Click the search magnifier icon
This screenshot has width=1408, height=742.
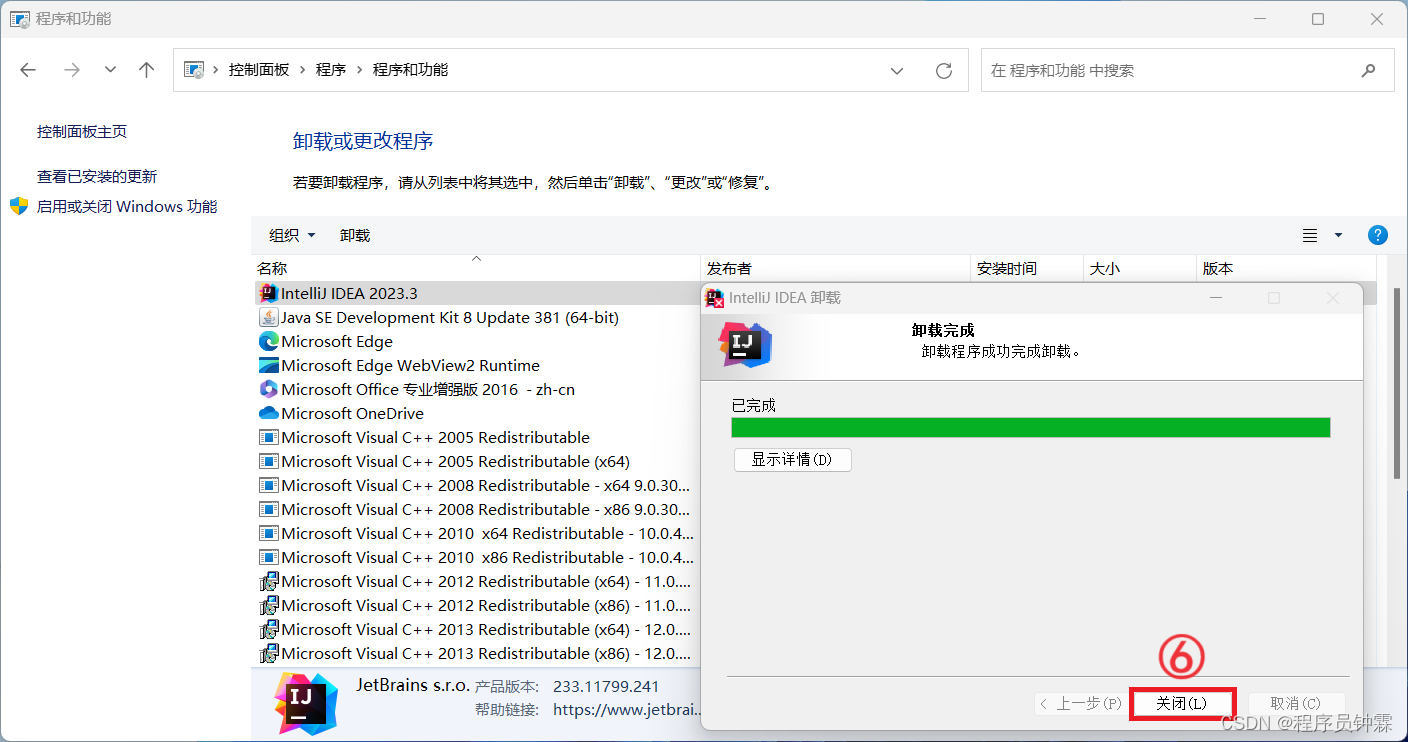(x=1368, y=71)
